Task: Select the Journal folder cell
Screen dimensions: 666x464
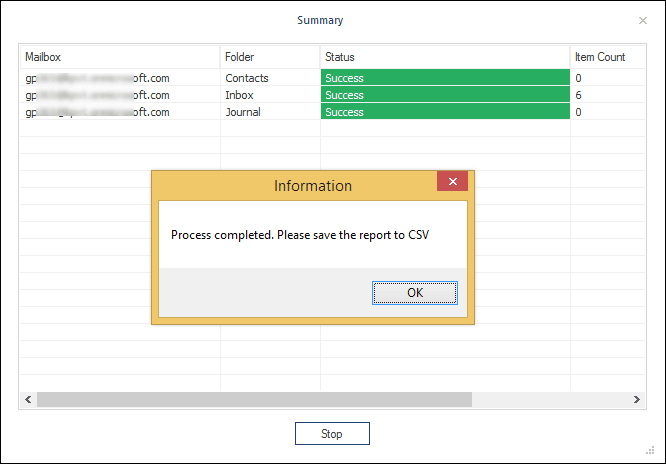Action: click(x=270, y=112)
